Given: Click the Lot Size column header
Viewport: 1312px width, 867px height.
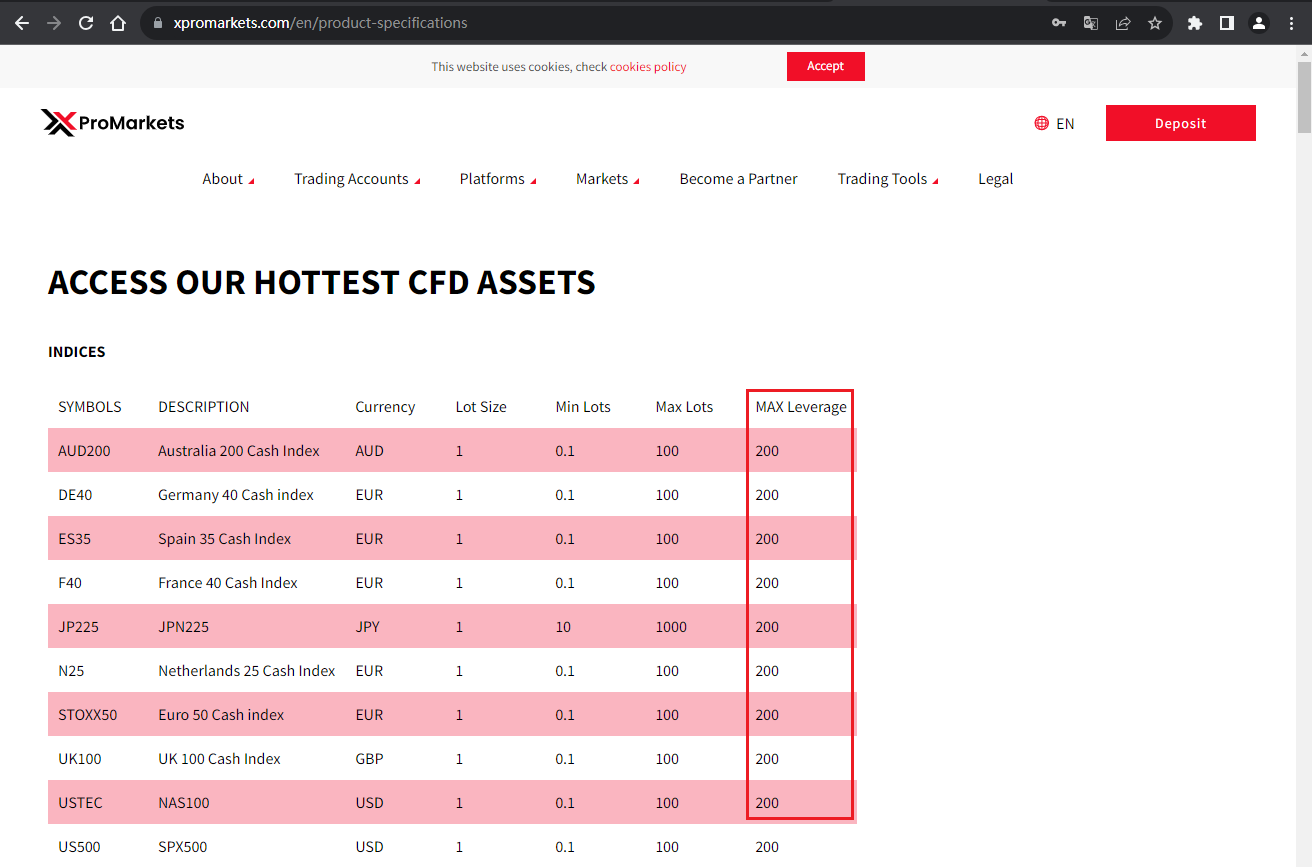Looking at the screenshot, I should tap(481, 407).
